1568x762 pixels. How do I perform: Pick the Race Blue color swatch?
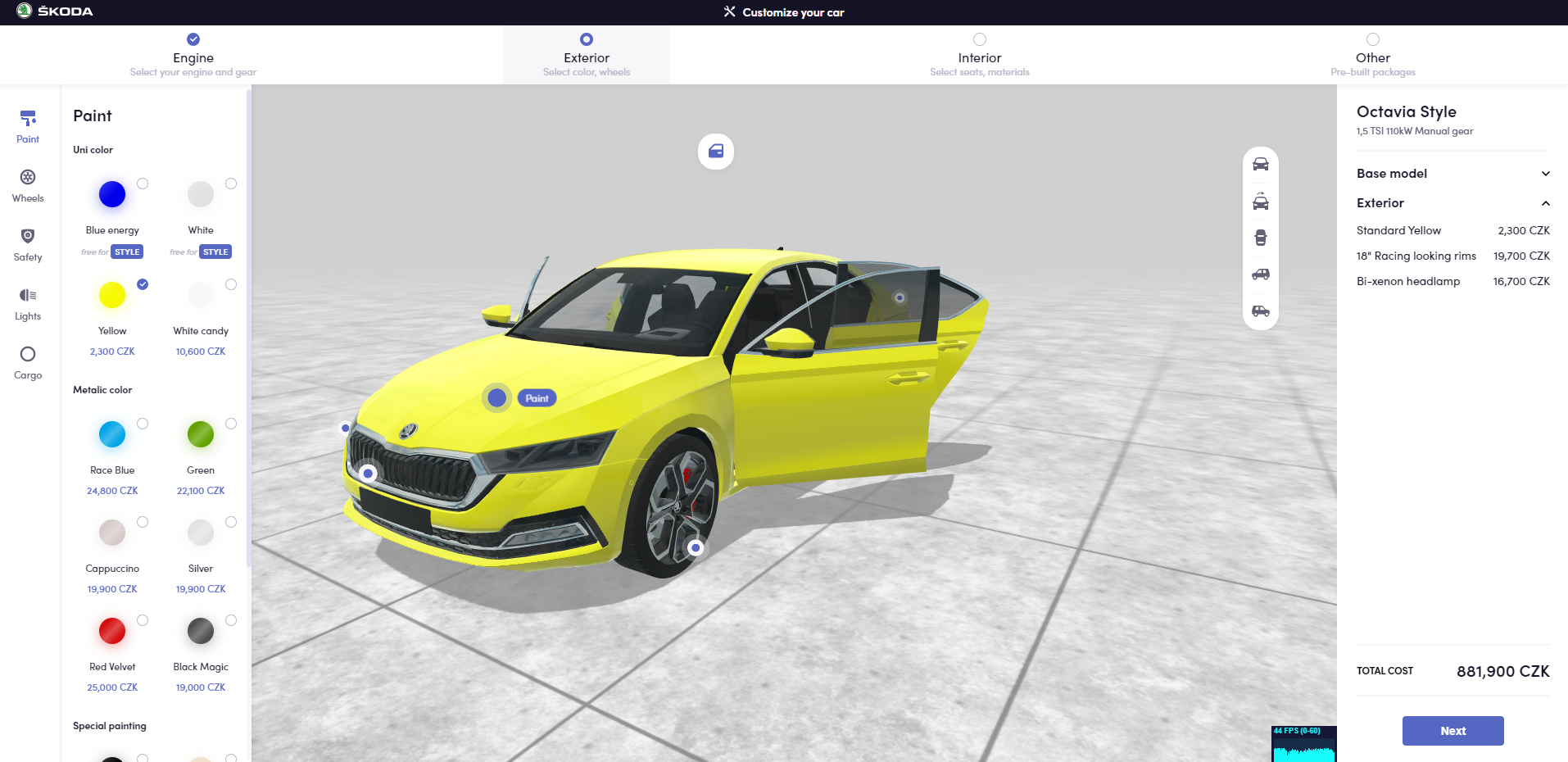(112, 434)
